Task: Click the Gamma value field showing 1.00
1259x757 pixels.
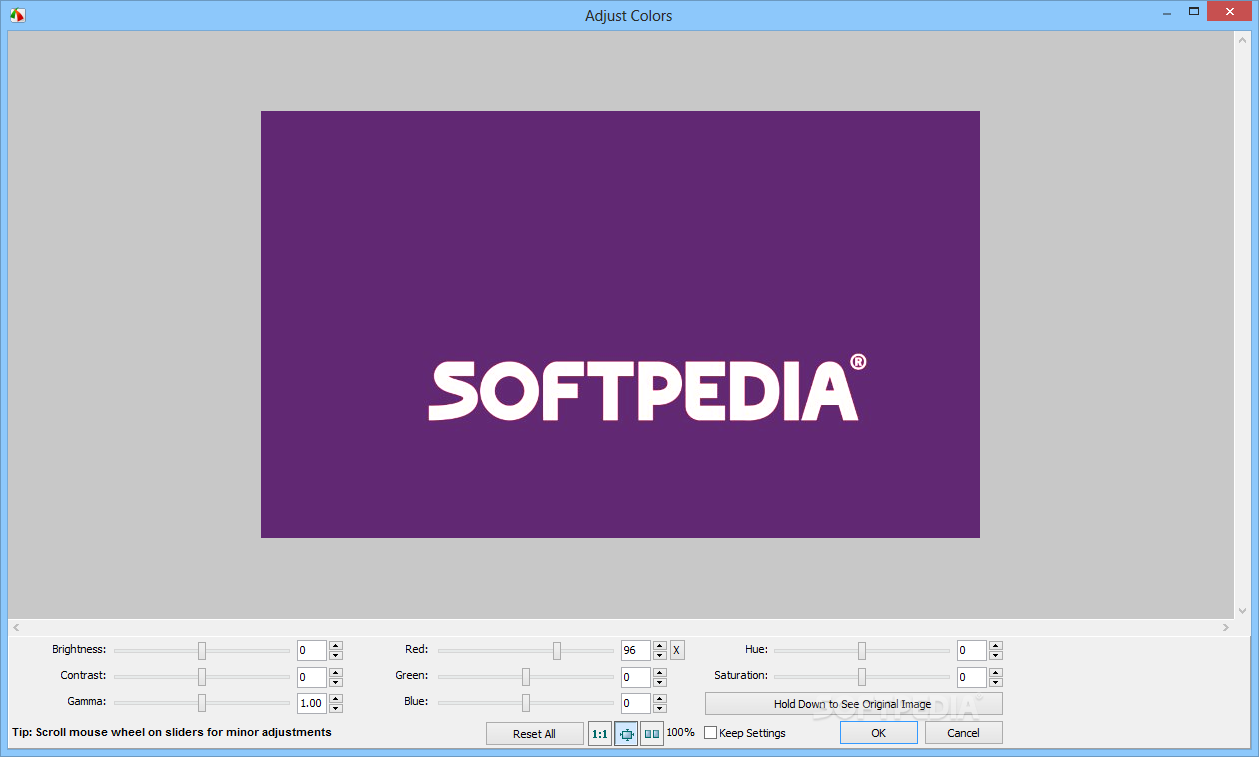Action: pyautogui.click(x=312, y=703)
